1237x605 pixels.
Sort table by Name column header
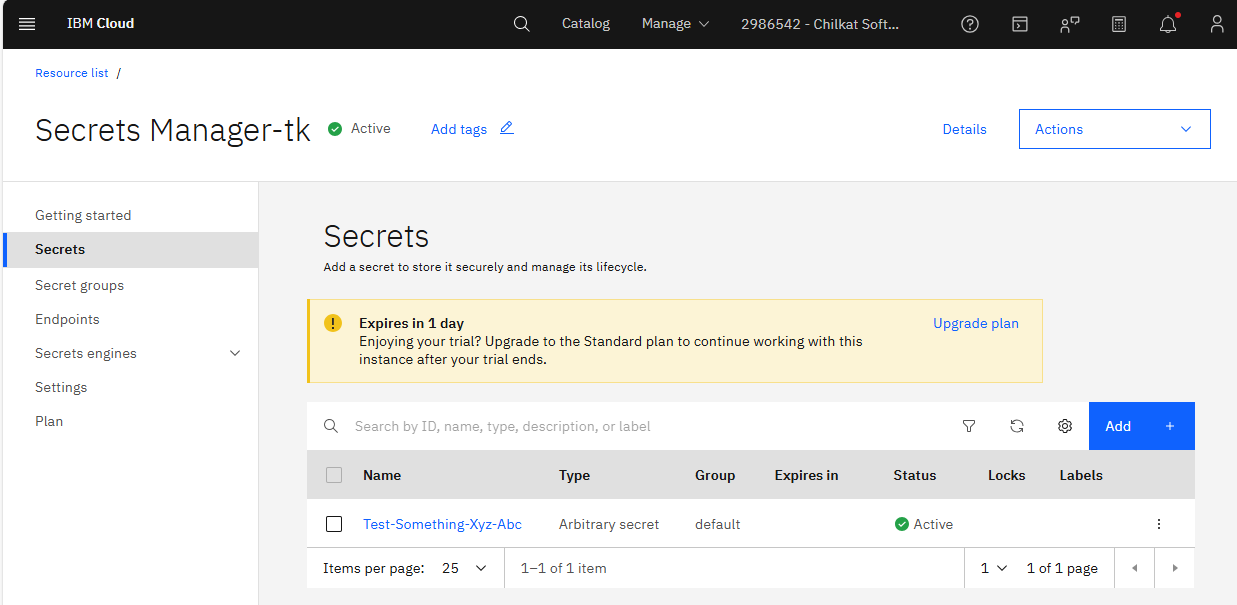coord(382,475)
